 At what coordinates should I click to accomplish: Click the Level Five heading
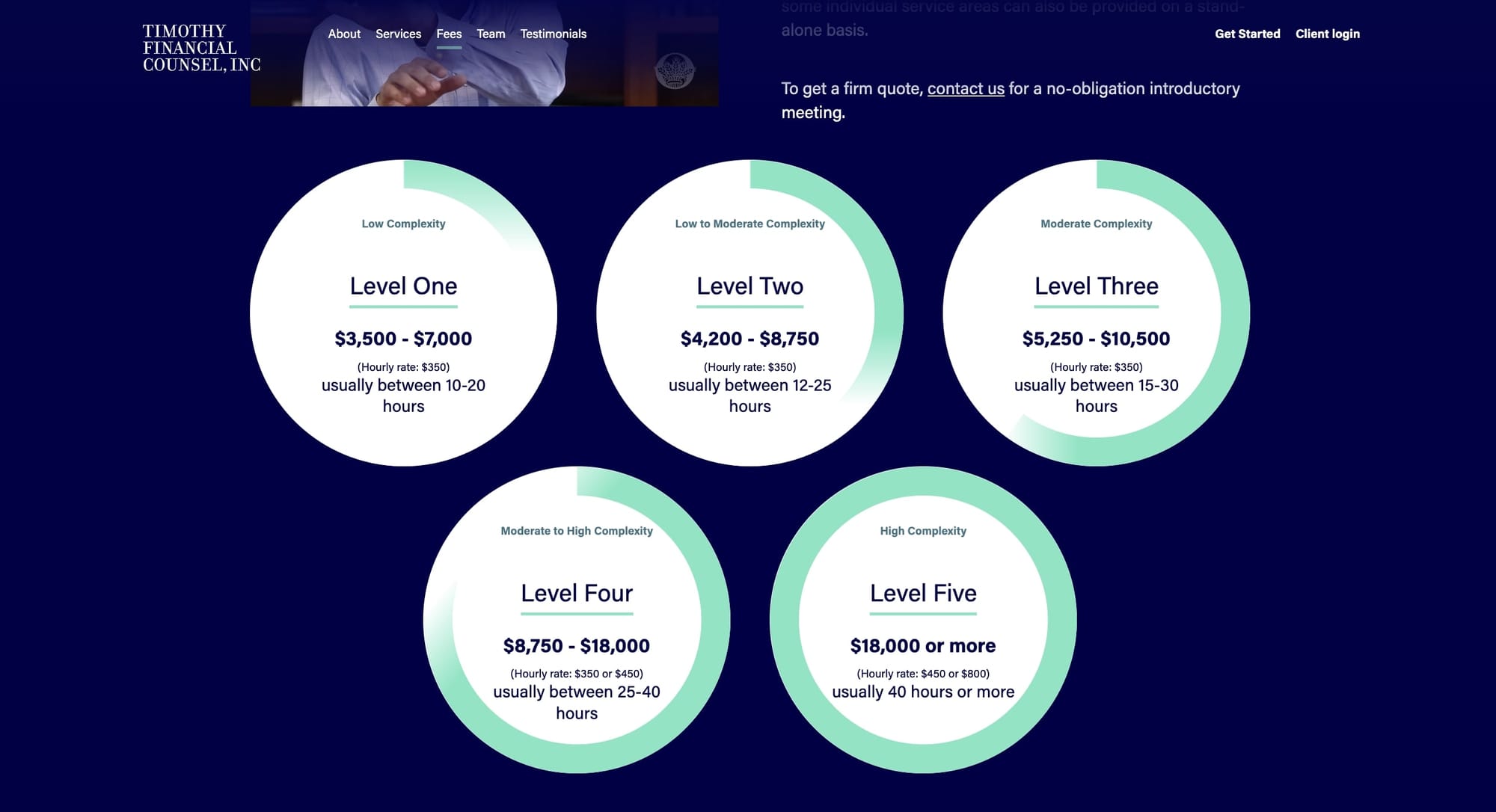coord(922,593)
